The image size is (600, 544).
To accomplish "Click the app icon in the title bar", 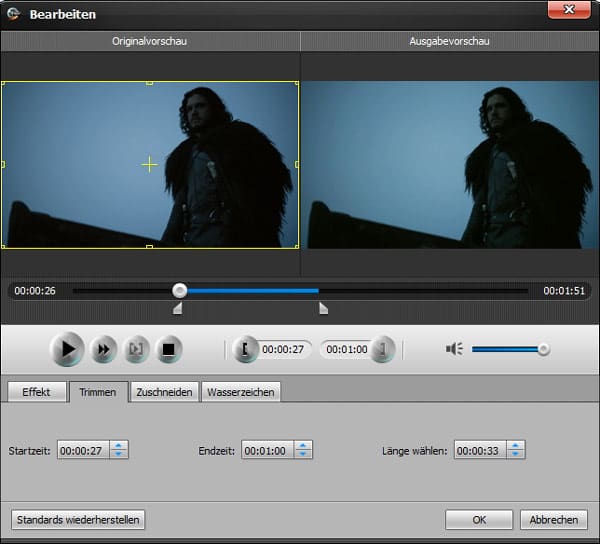I will (13, 14).
